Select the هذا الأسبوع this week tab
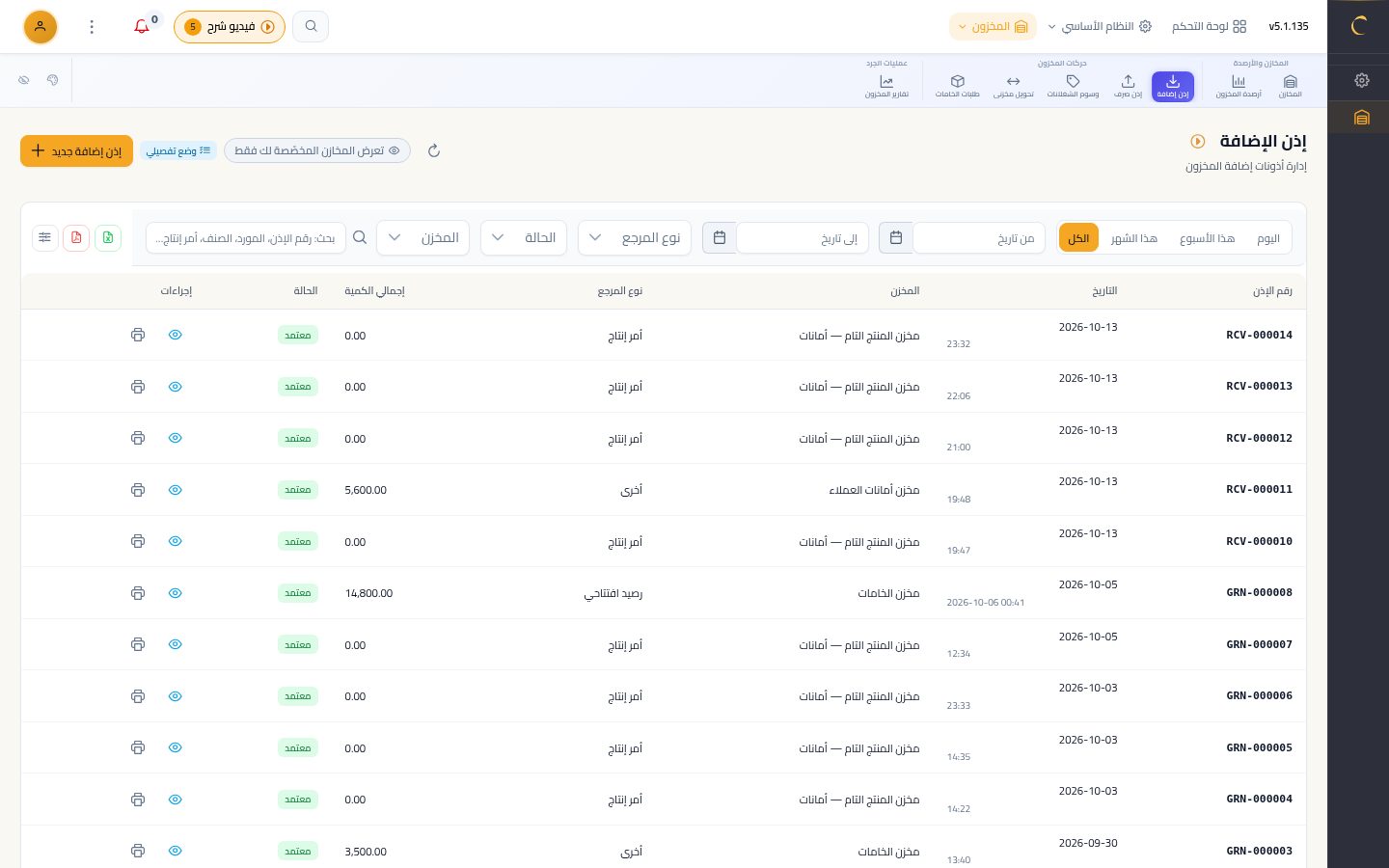Viewport: 1389px width, 868px height. click(1207, 238)
